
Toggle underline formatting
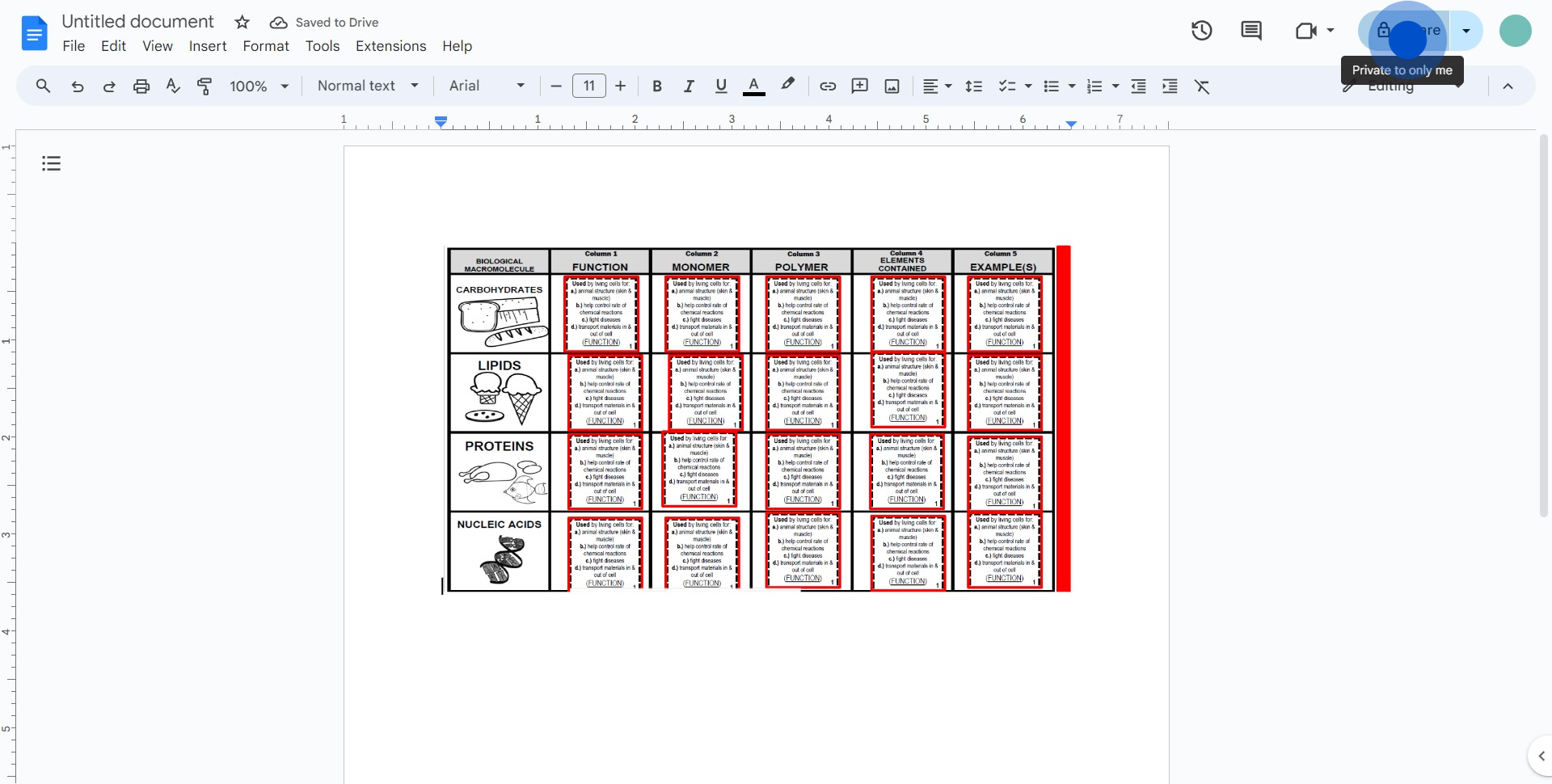[721, 86]
